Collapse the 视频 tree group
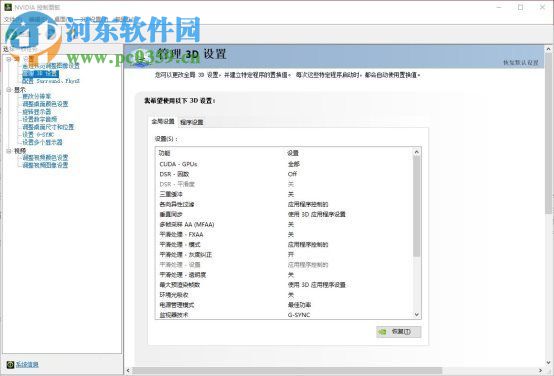554x376 pixels. point(8,151)
